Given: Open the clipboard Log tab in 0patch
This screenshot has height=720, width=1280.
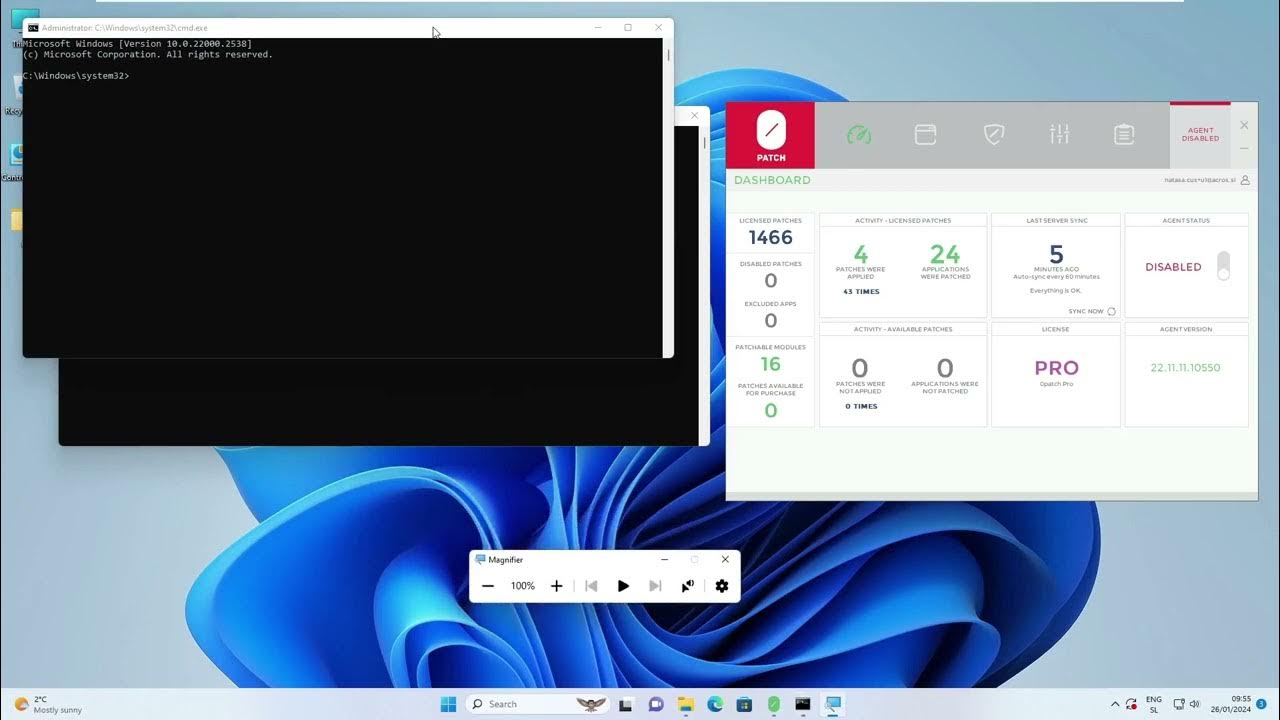Looking at the screenshot, I should pos(1124,135).
